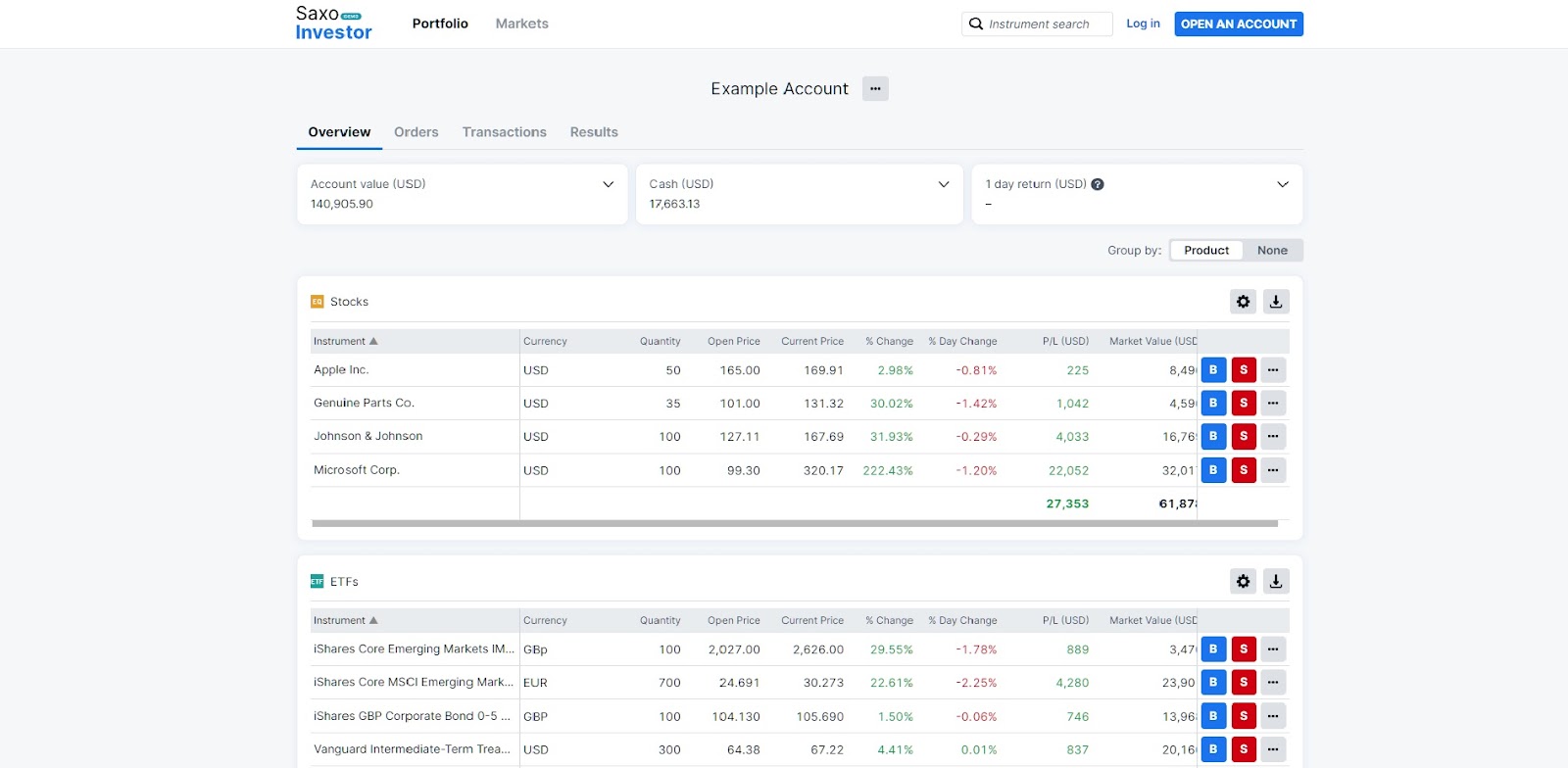Image resolution: width=1568 pixels, height=768 pixels.
Task: Open more options for iShares Core MSCI Emerging
Action: (x=1273, y=682)
